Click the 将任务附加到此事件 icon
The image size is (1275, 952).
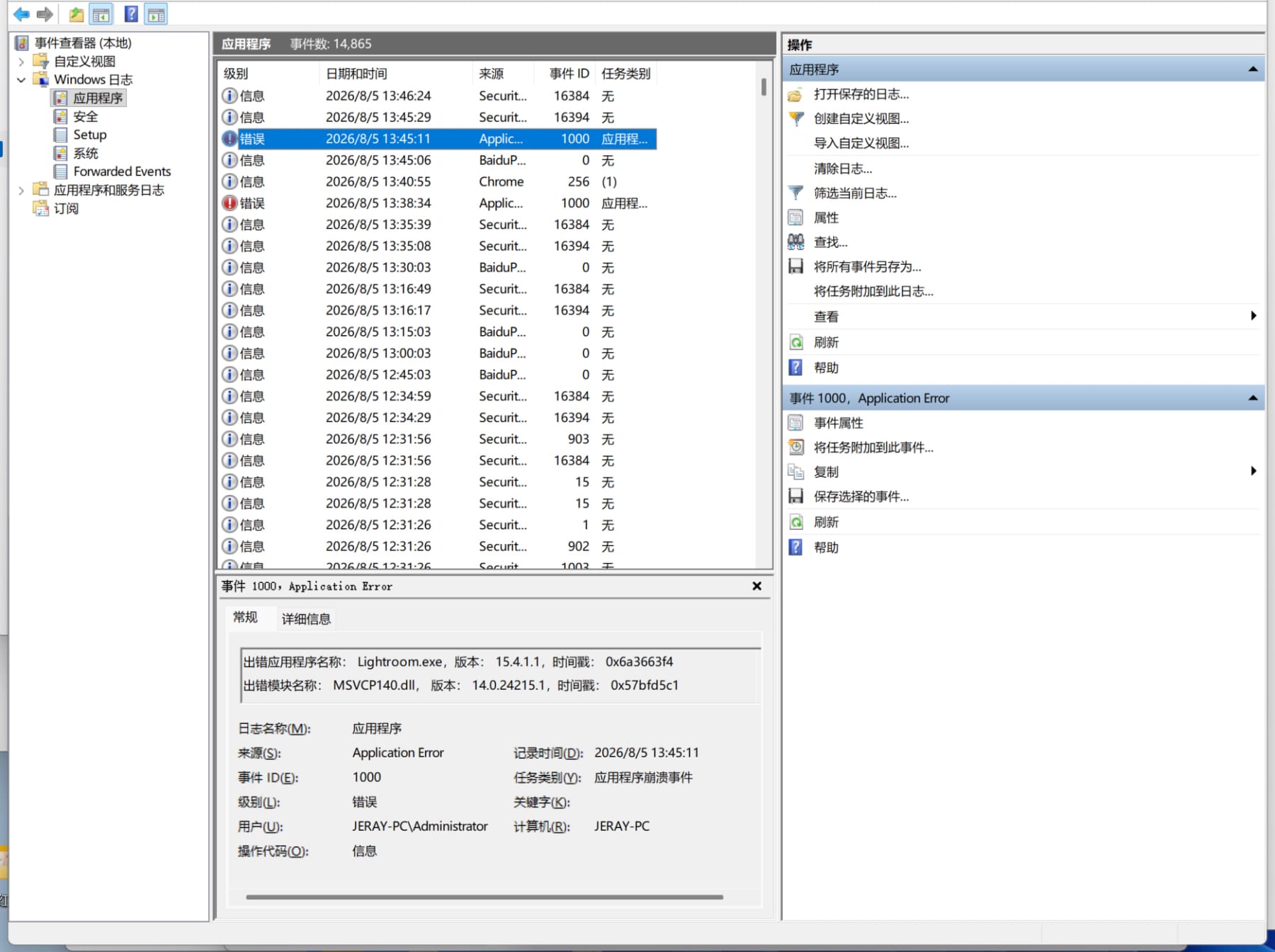tap(795, 448)
